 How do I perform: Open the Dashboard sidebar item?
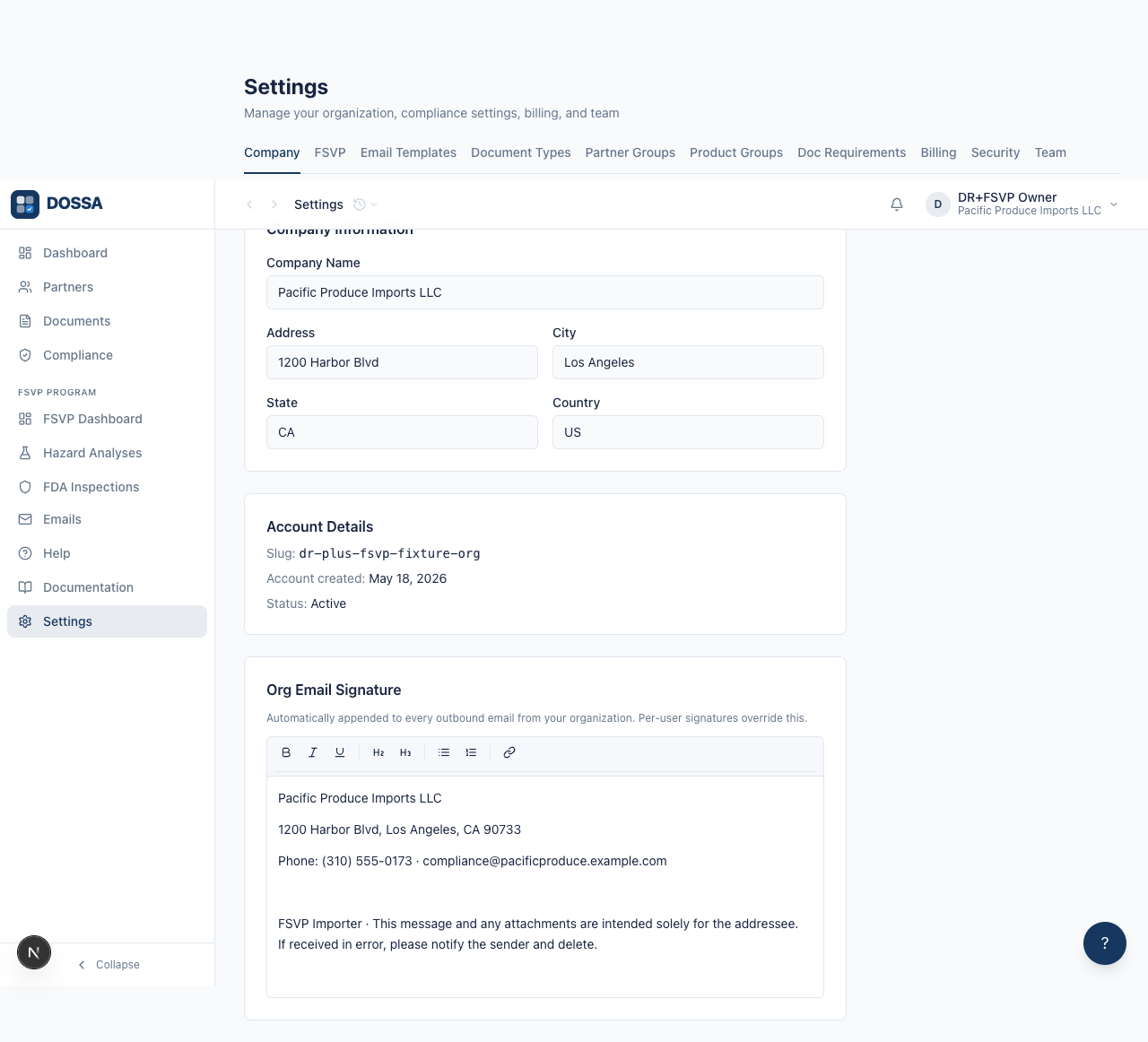(x=107, y=253)
